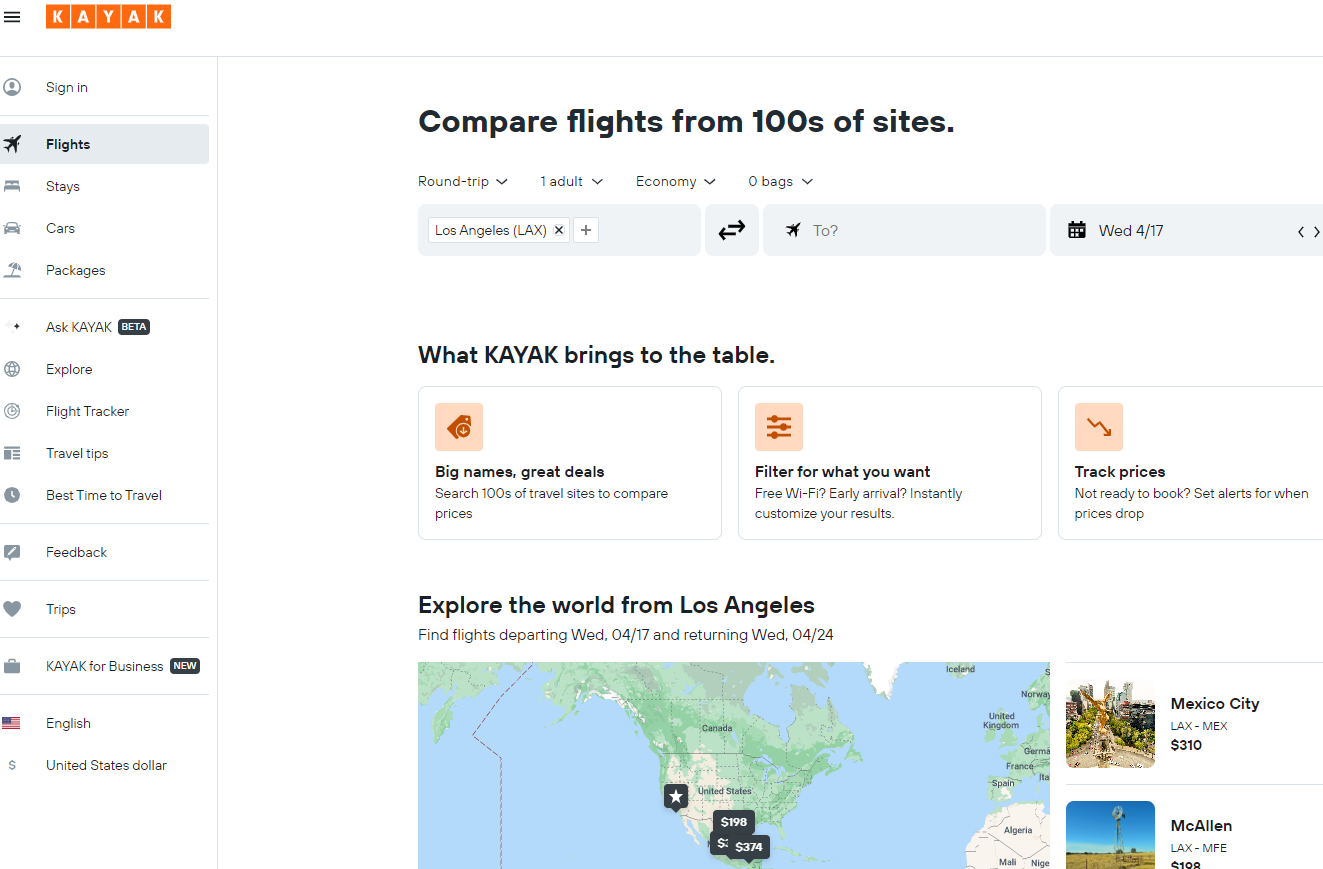
Task: Expand the Round-trip trip type dropdown
Action: (463, 181)
